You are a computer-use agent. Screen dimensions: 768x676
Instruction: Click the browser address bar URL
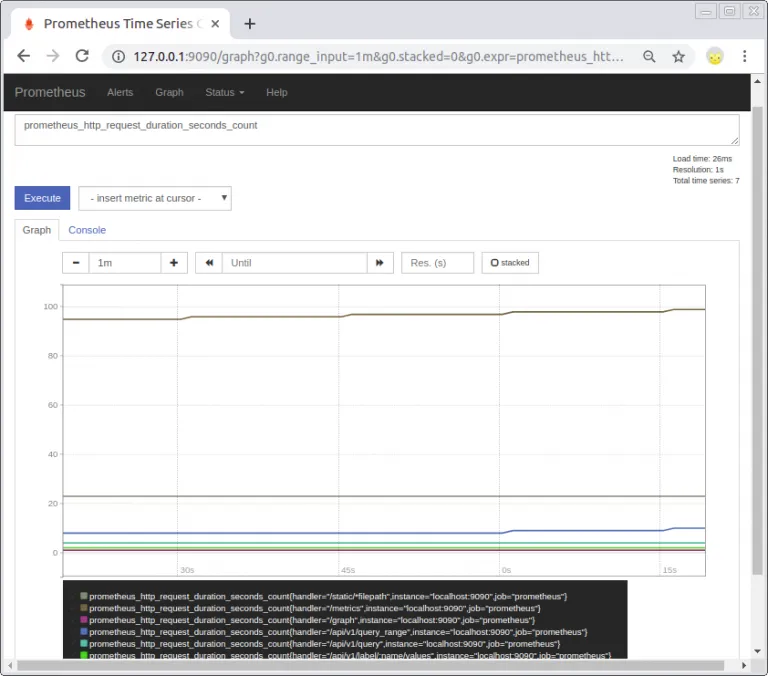click(378, 57)
